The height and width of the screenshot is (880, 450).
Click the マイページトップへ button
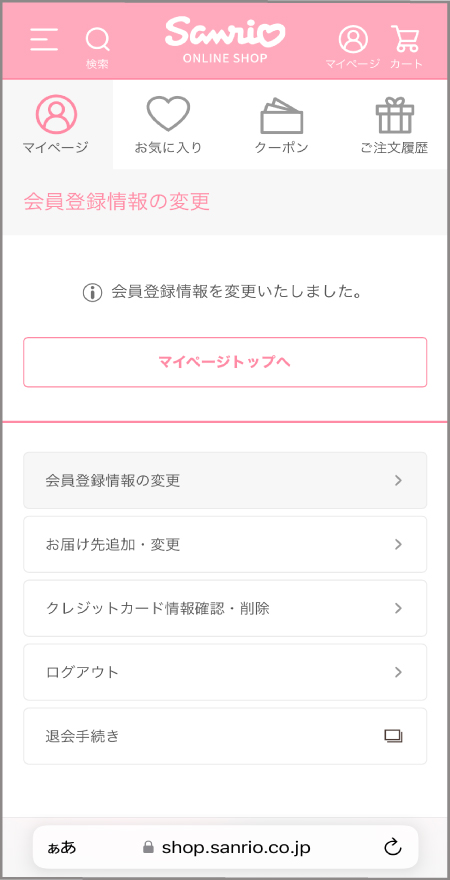click(x=225, y=362)
